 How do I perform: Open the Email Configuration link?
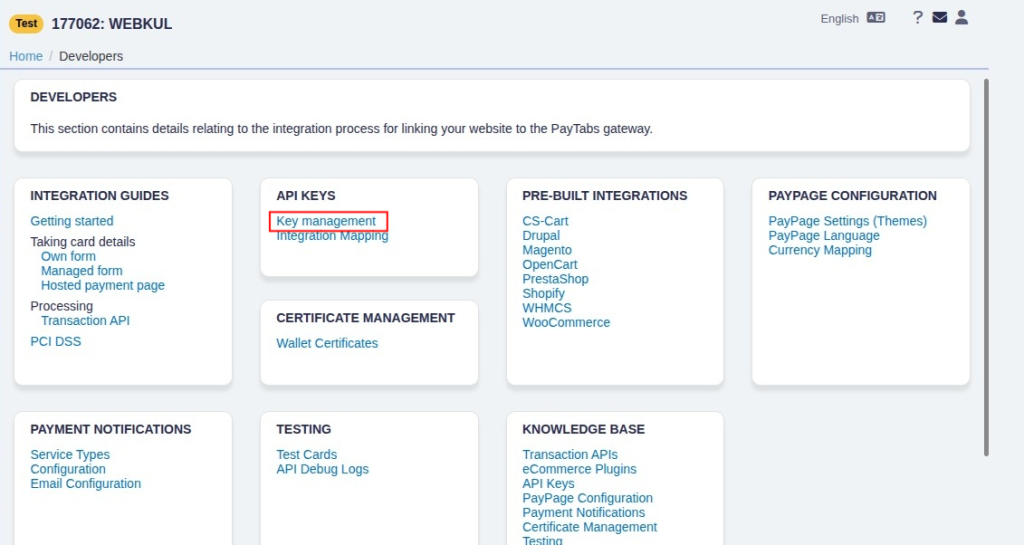[x=86, y=484]
